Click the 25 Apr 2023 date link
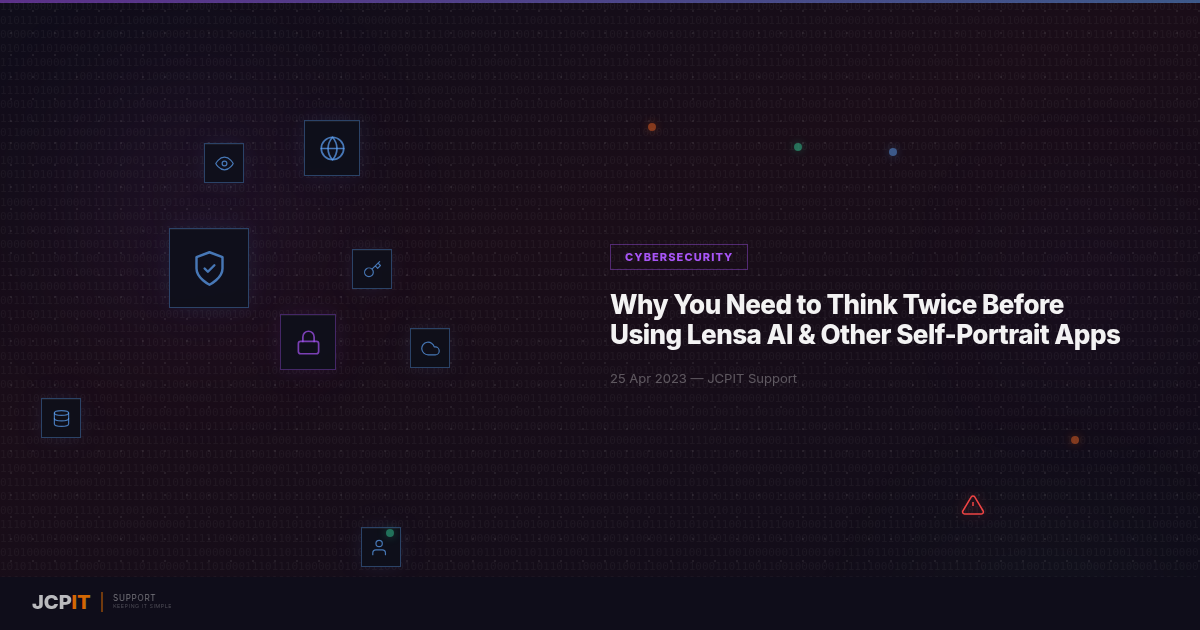This screenshot has height=630, width=1200. [648, 378]
